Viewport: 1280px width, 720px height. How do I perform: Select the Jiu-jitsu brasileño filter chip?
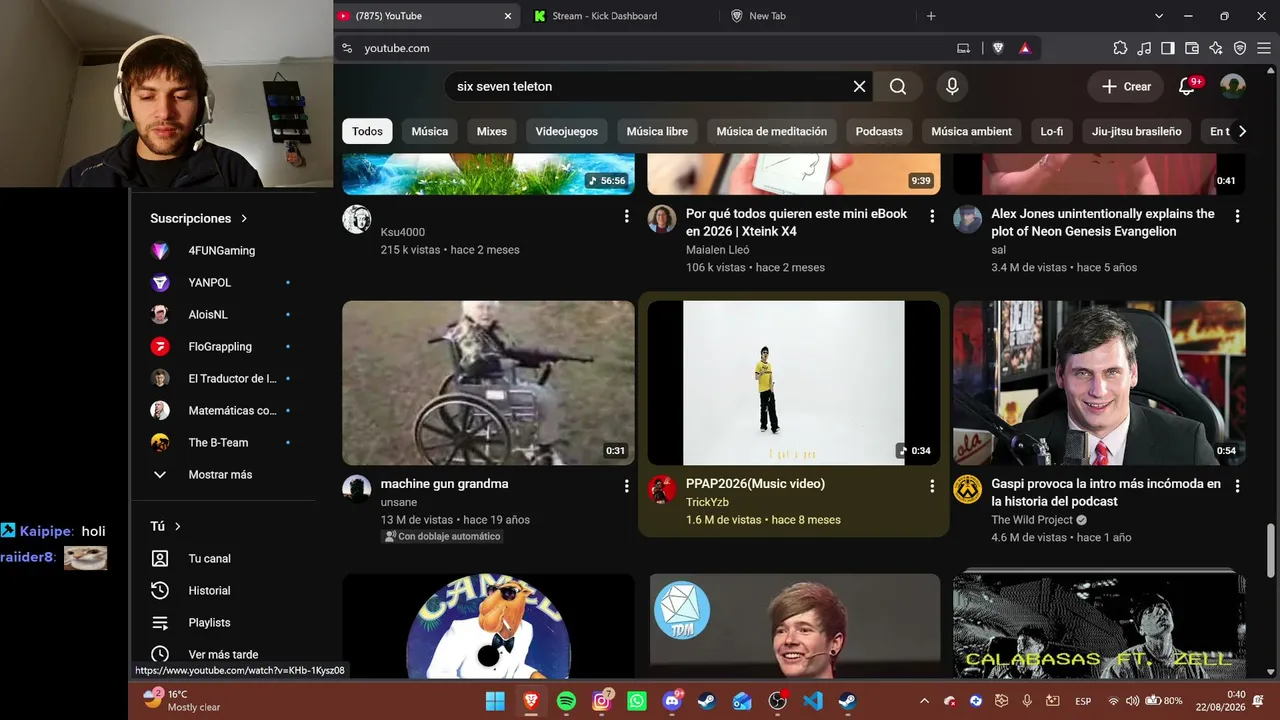(x=1137, y=131)
